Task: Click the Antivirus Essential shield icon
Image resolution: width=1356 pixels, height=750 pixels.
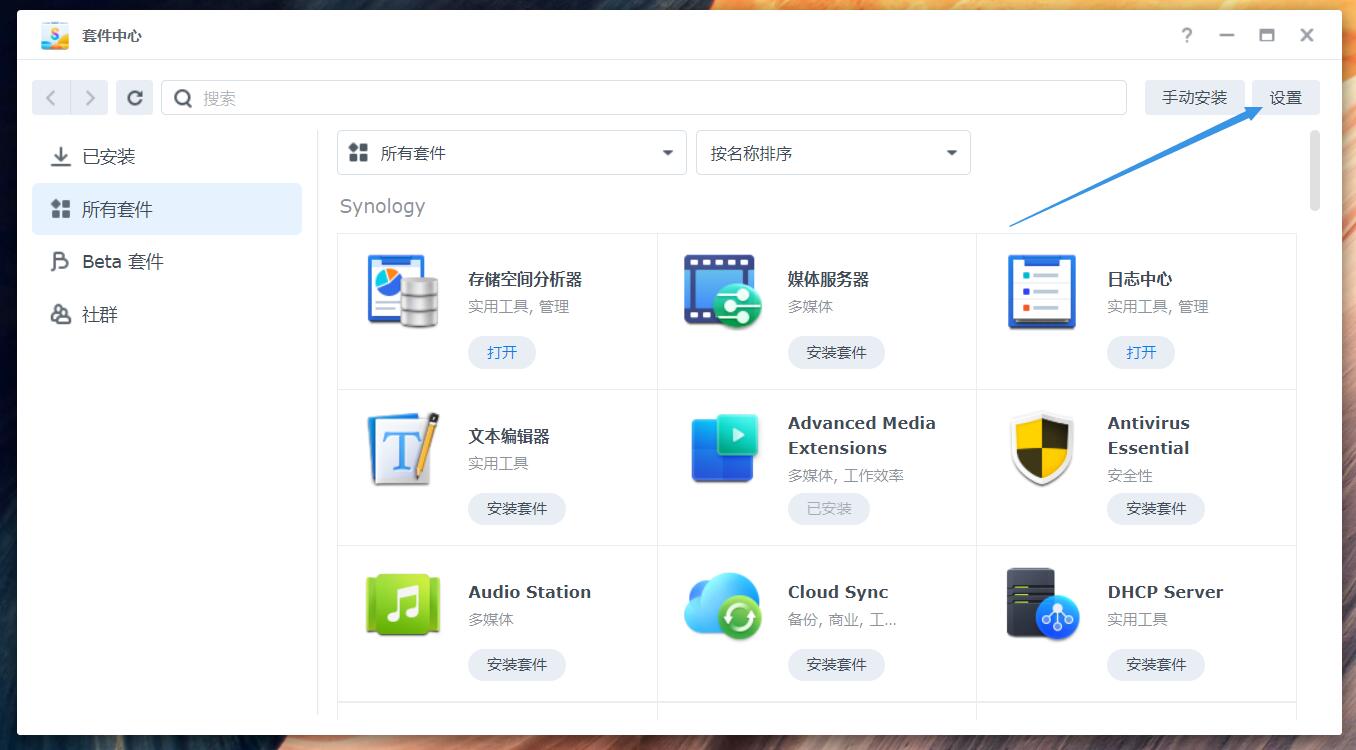Action: 1042,448
